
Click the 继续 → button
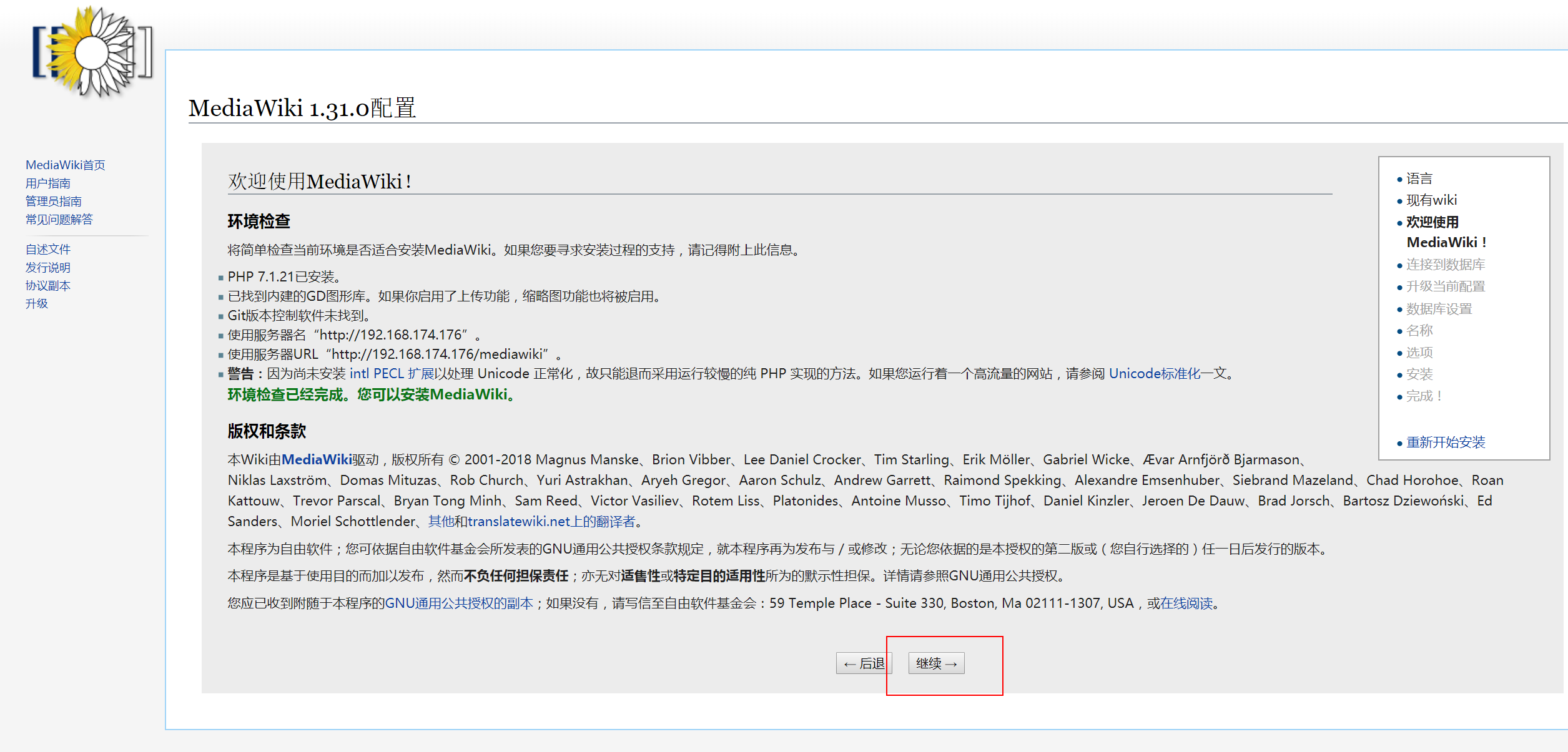click(x=936, y=663)
